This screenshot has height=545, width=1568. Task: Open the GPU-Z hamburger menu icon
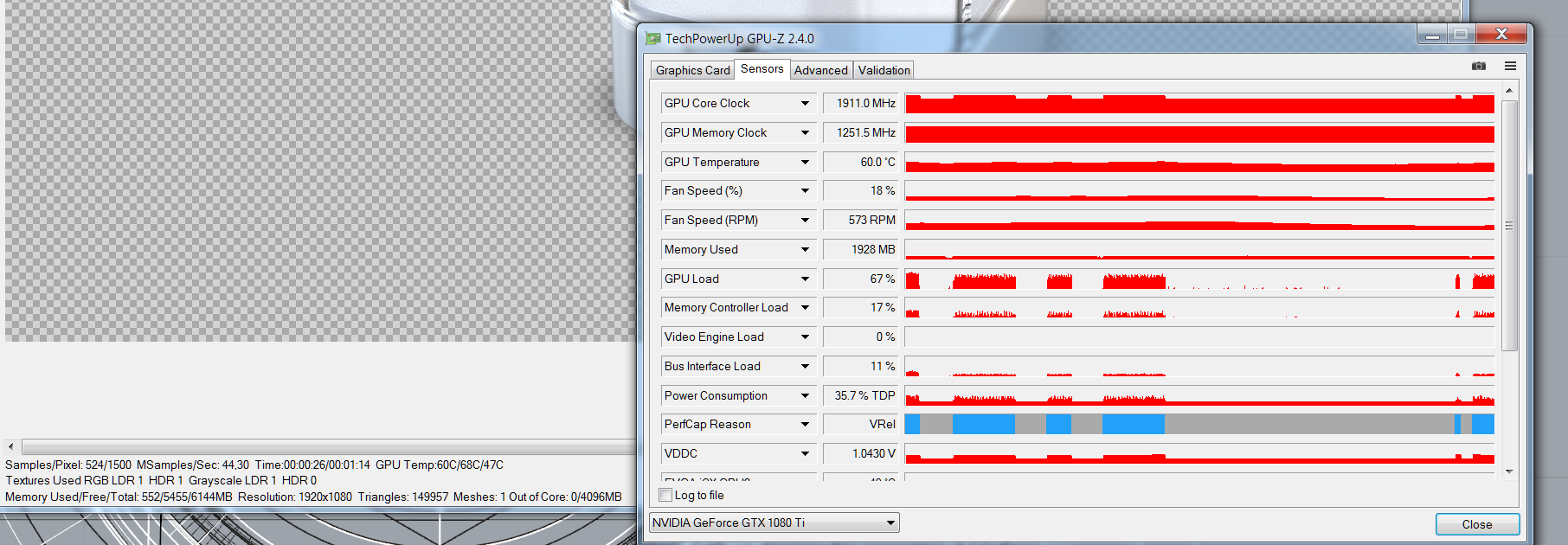point(1510,66)
